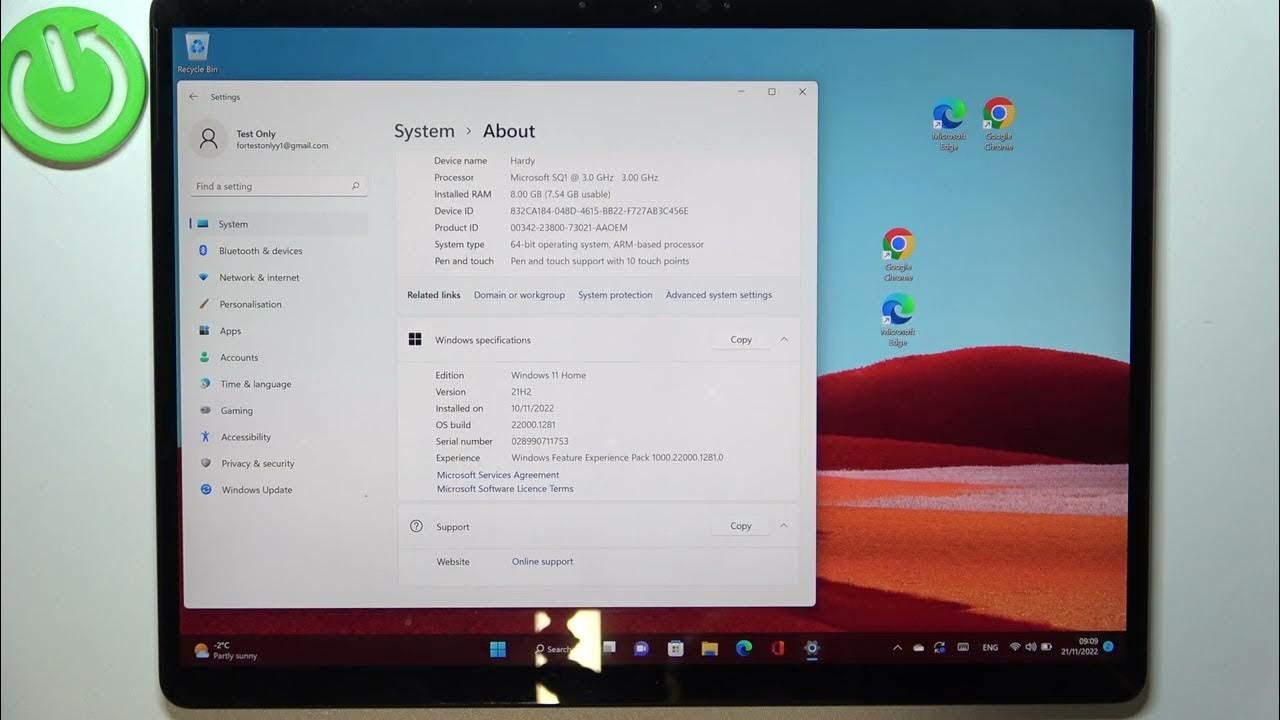Click System in the breadcrumb heading
The width and height of the screenshot is (1280, 720).
click(424, 131)
